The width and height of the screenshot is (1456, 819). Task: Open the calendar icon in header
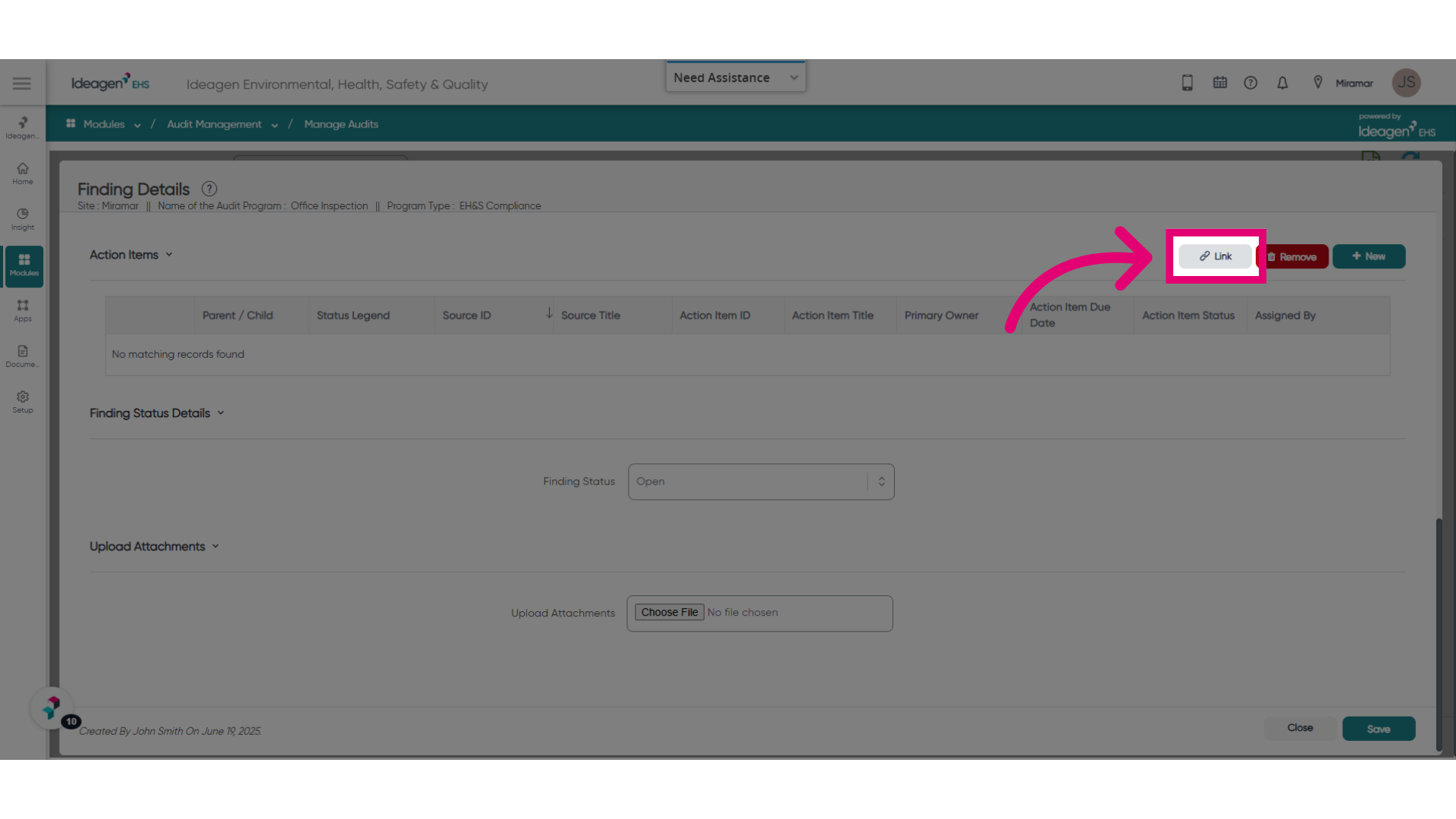(x=1220, y=83)
